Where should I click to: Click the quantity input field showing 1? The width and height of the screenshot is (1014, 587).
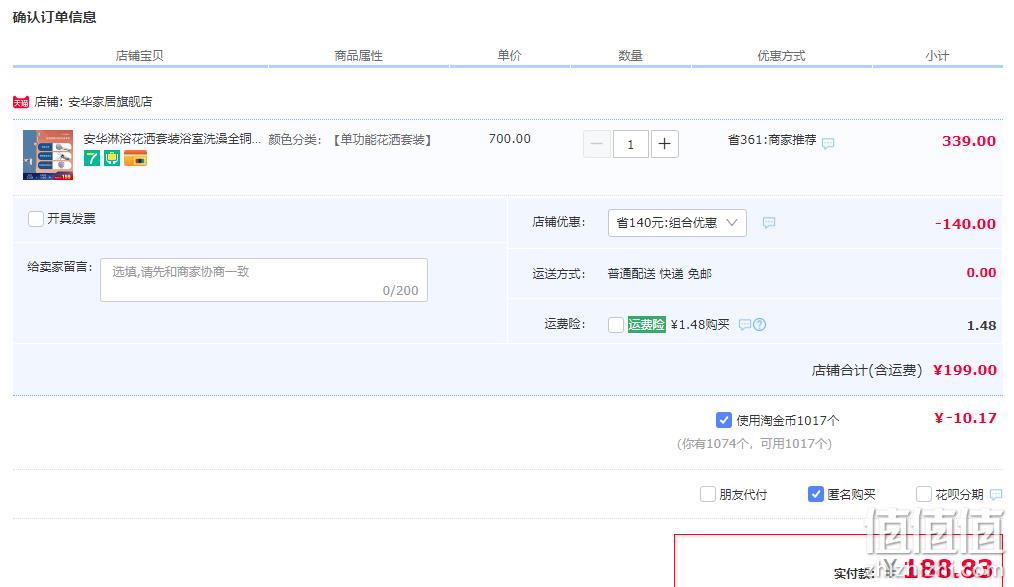(x=631, y=144)
